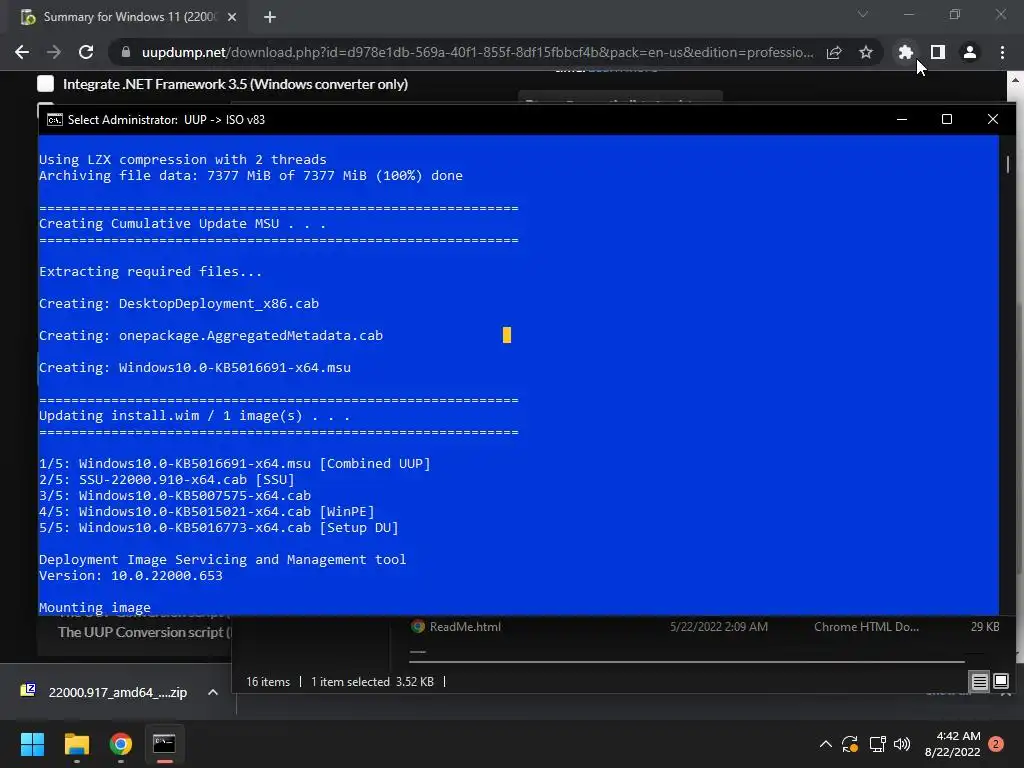The height and width of the screenshot is (768, 1024).
Task: Share this page icon in address bar
Action: [834, 52]
